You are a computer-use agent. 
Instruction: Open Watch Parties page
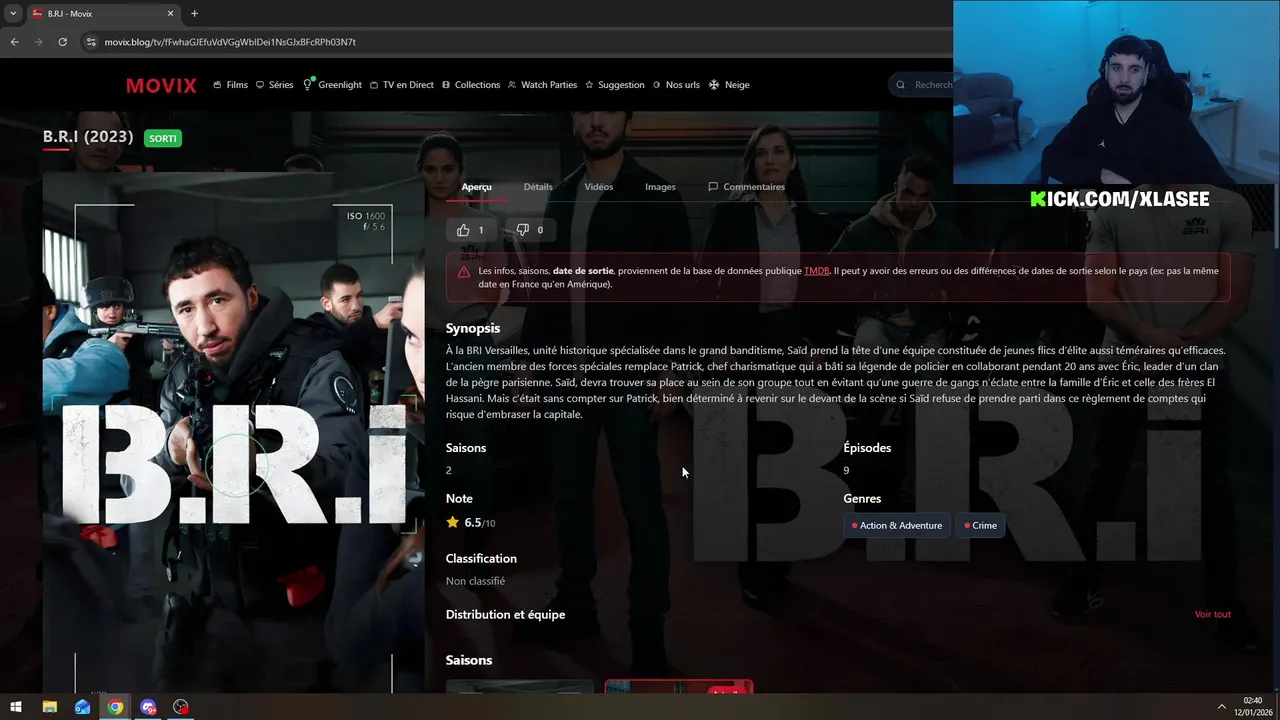coord(542,85)
